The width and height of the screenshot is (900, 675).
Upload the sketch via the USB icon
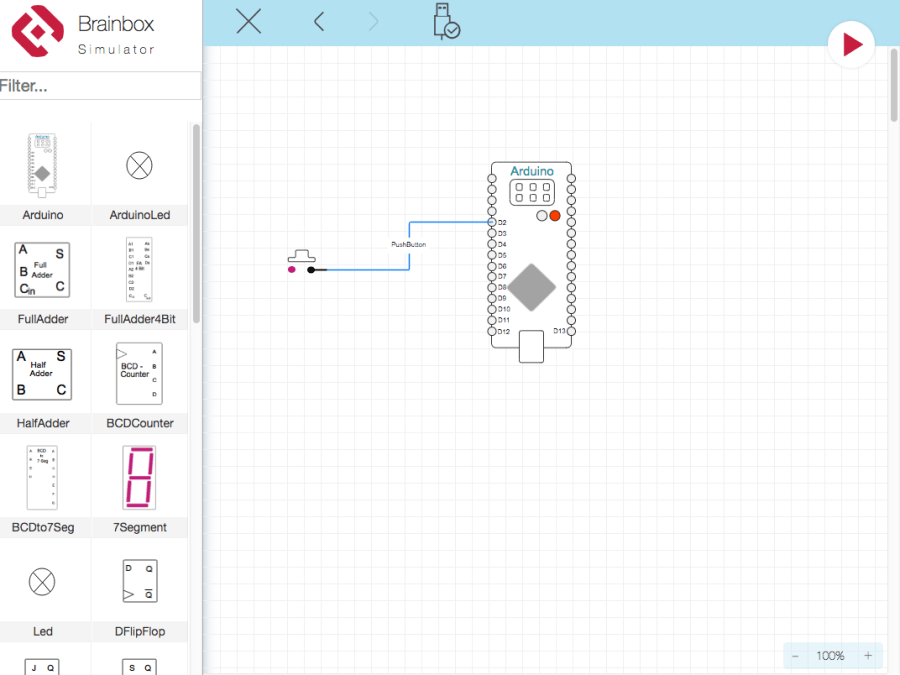click(444, 22)
